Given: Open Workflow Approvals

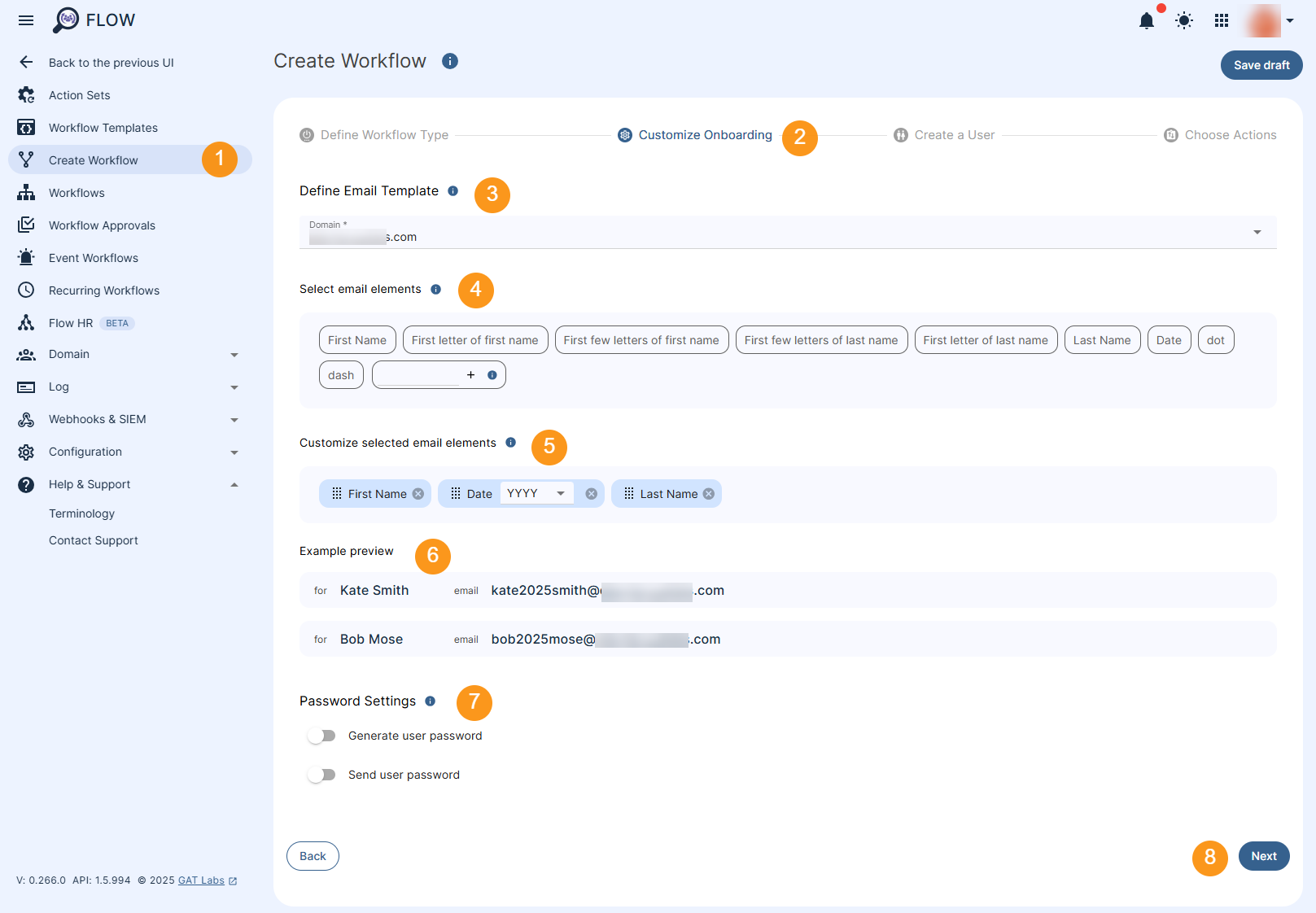Looking at the screenshot, I should (x=101, y=225).
